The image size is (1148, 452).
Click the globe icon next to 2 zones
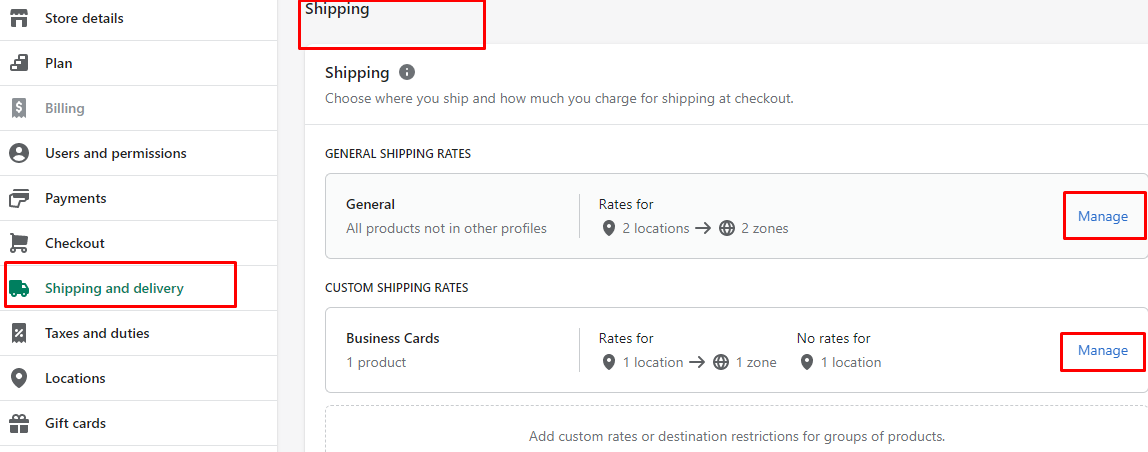click(x=726, y=229)
